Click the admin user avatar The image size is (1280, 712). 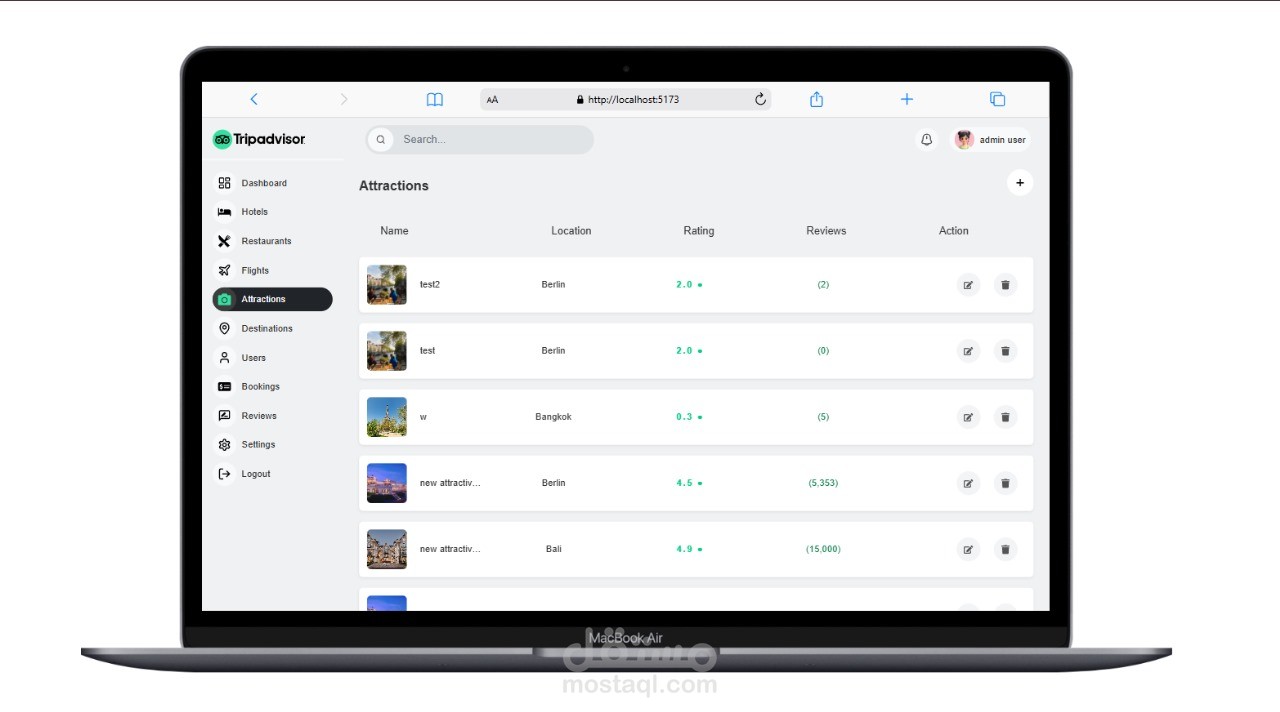tap(964, 140)
